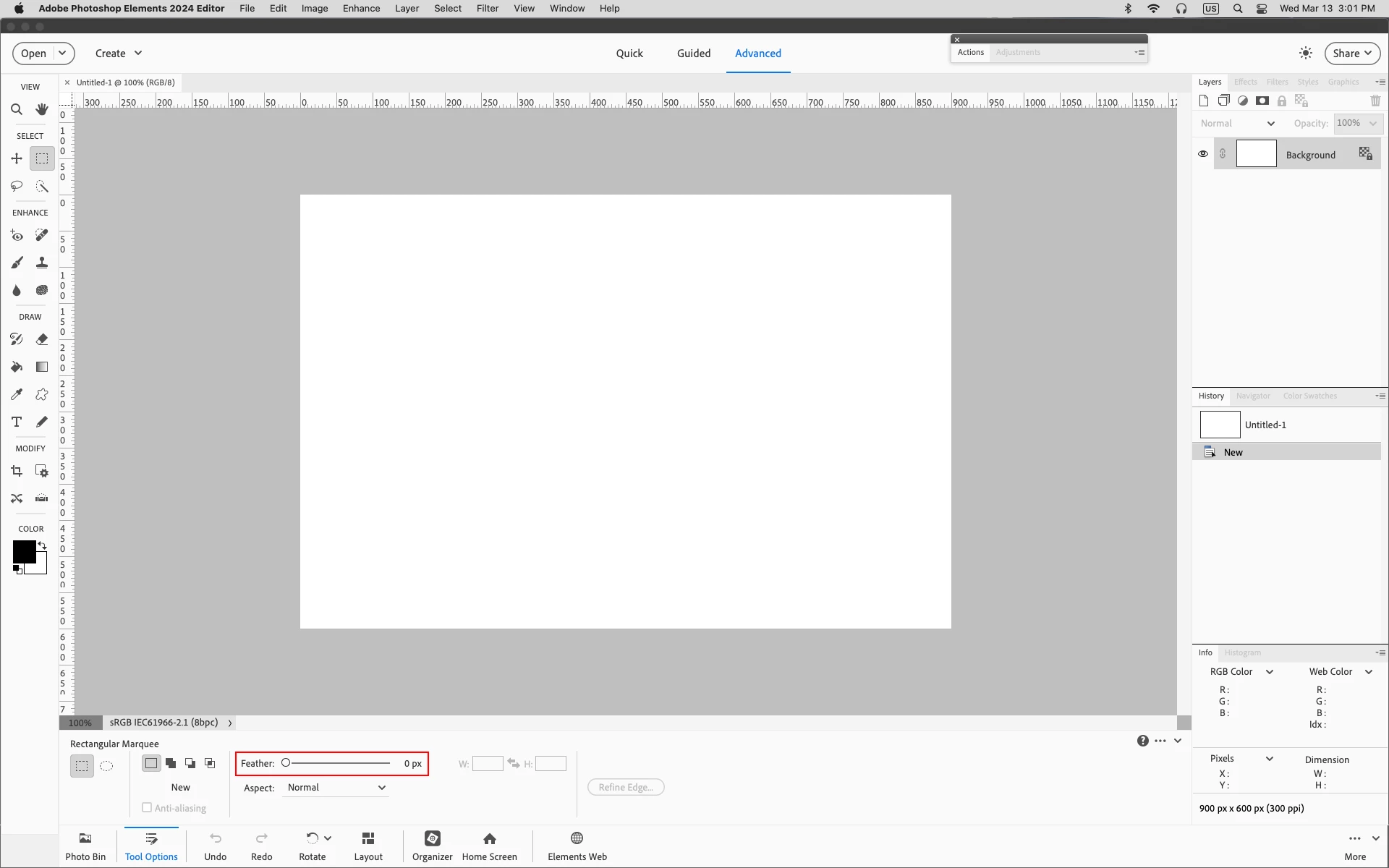Expand the layer blend mode dropdown
The image size is (1389, 868).
tap(1237, 124)
